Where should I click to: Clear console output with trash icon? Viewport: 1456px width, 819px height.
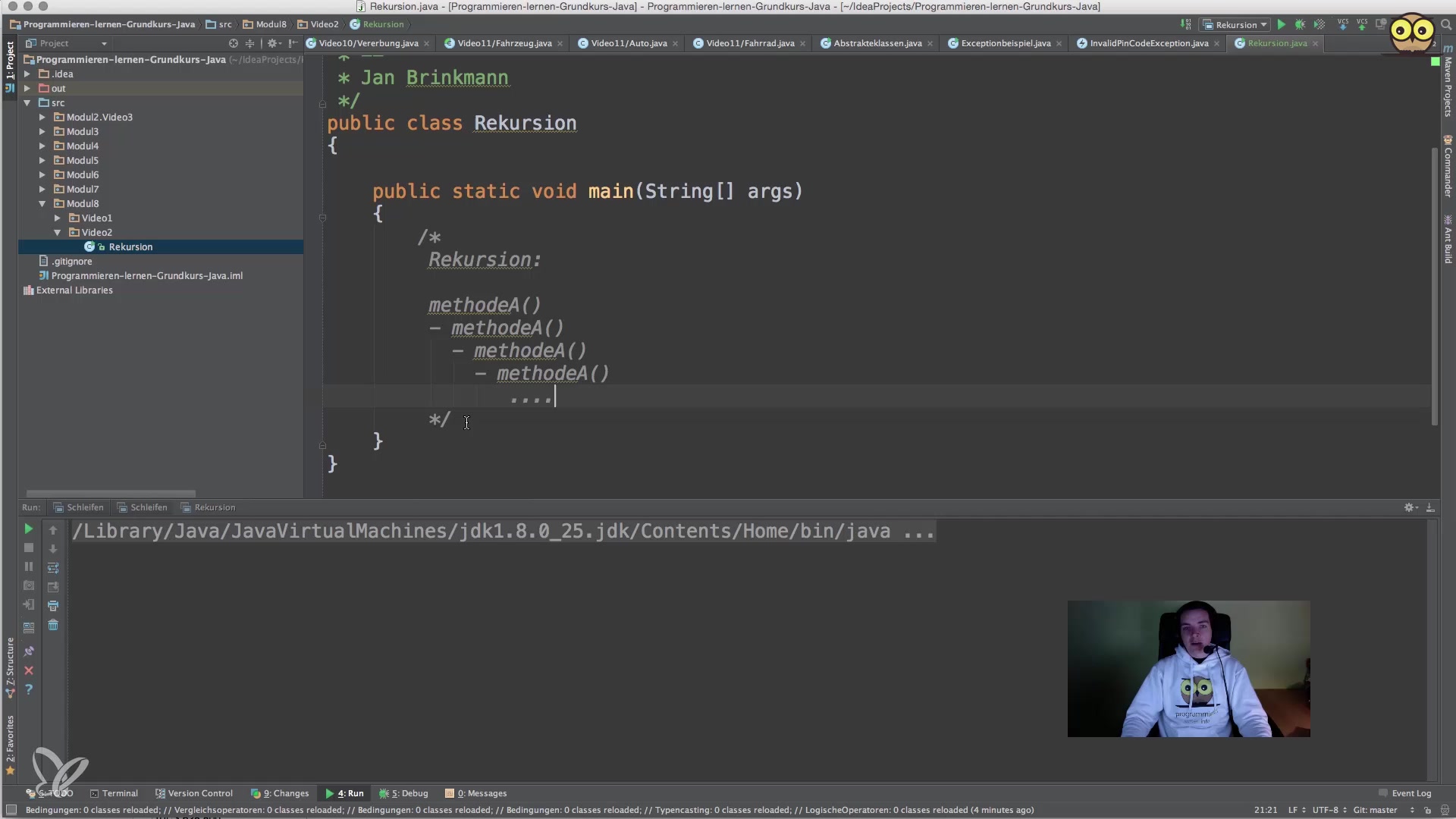(53, 625)
